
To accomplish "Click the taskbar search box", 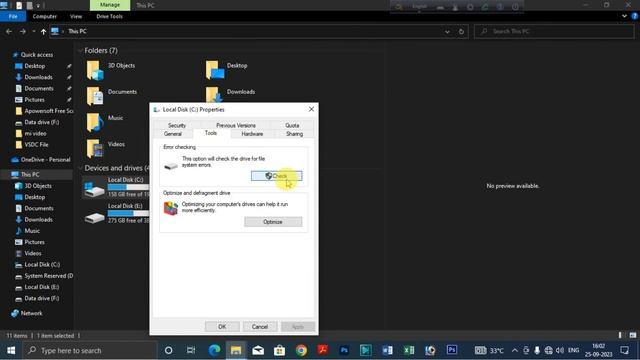I will [x=90, y=350].
